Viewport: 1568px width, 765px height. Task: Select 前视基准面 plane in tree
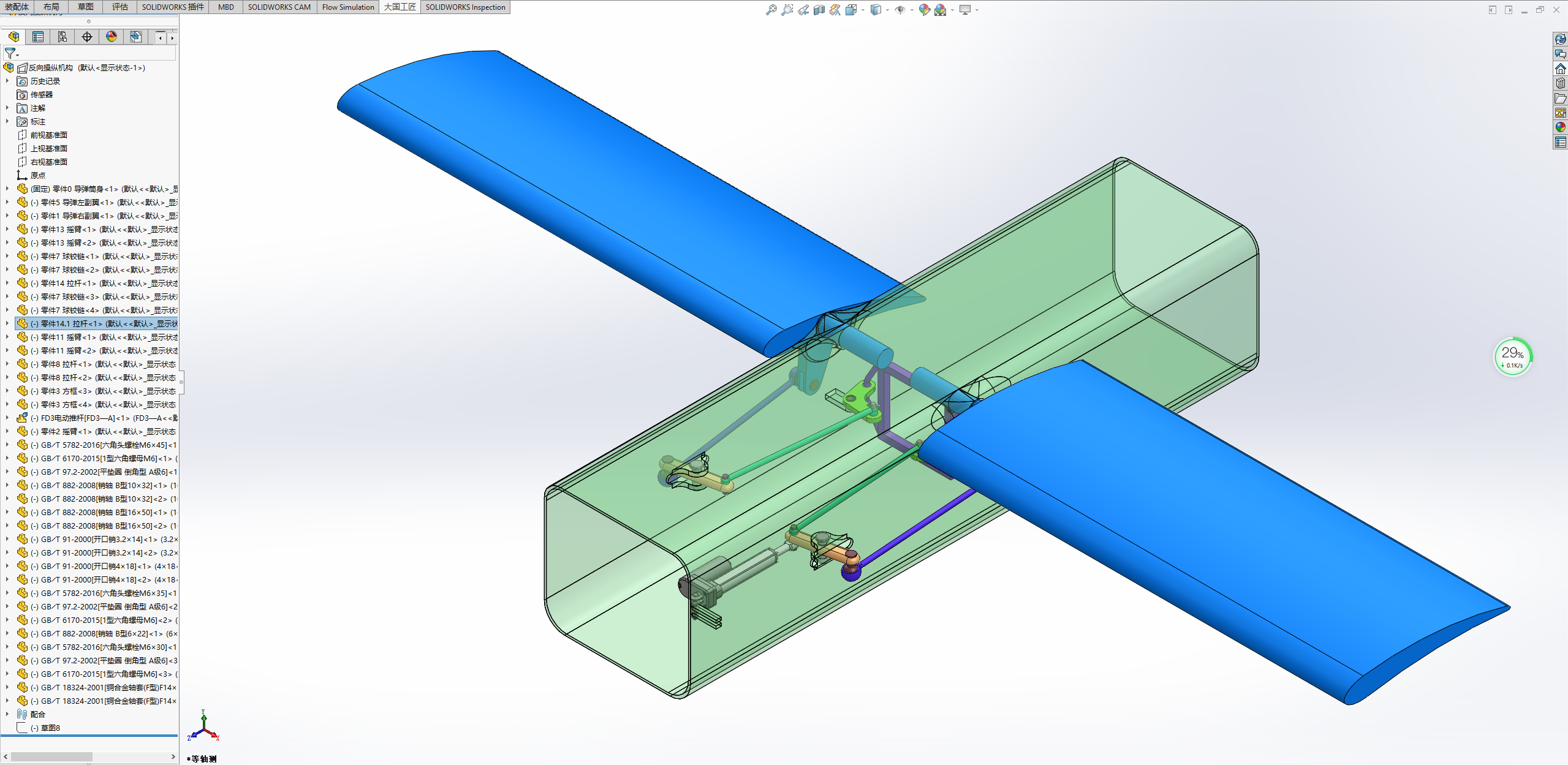[x=49, y=135]
